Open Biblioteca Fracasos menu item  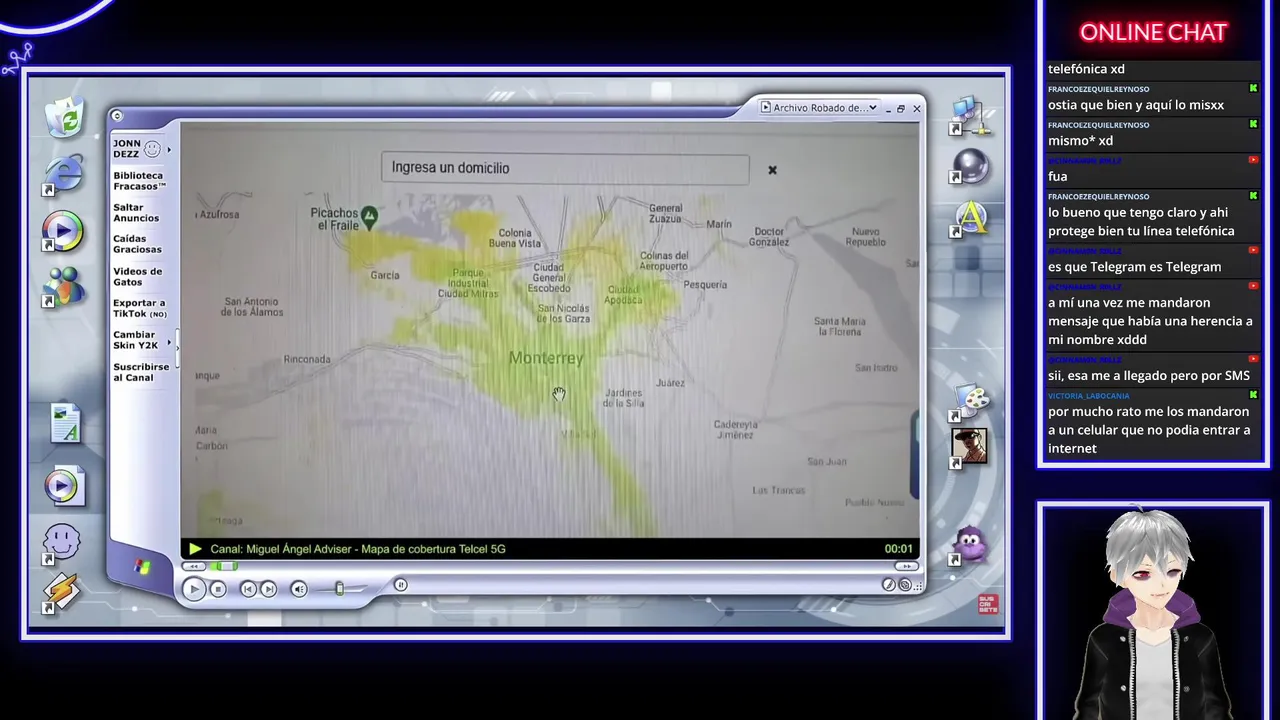tap(140, 181)
